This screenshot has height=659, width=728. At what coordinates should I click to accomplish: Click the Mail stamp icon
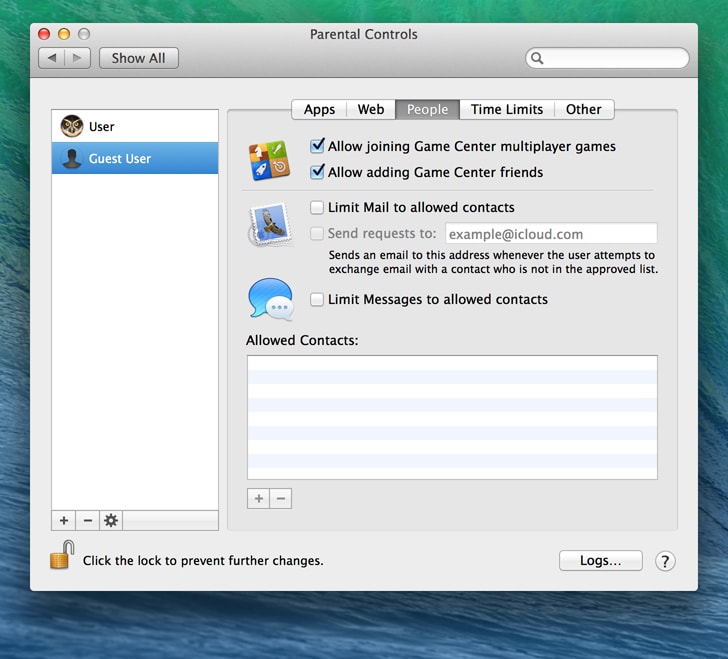[270, 224]
